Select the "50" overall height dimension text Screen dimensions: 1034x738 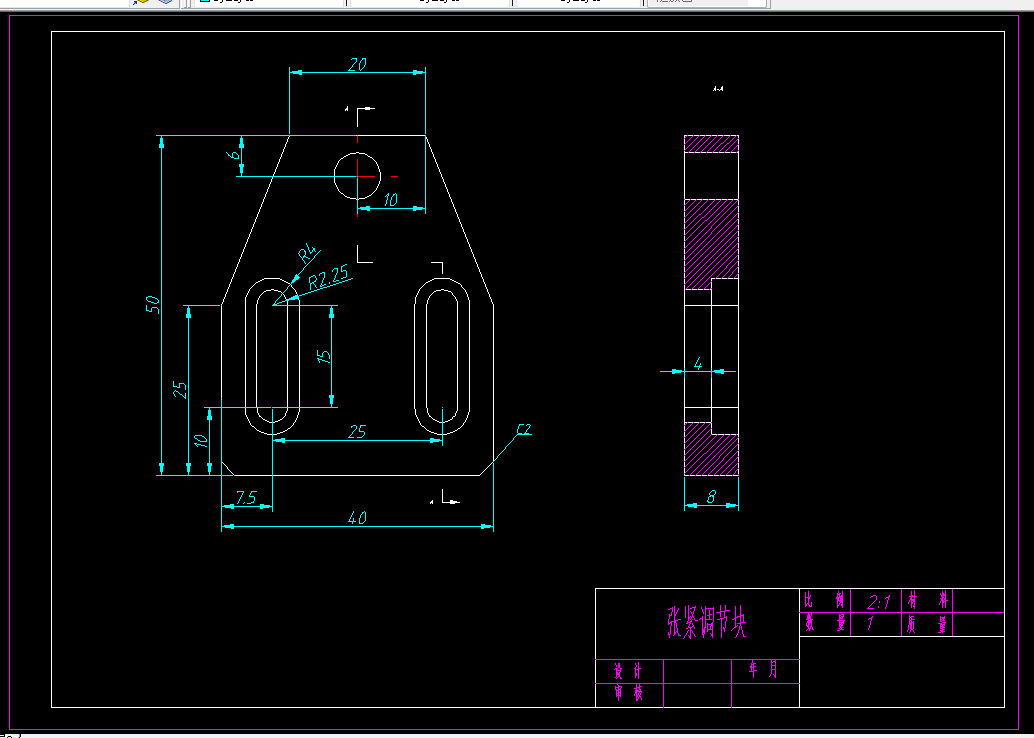[x=152, y=304]
